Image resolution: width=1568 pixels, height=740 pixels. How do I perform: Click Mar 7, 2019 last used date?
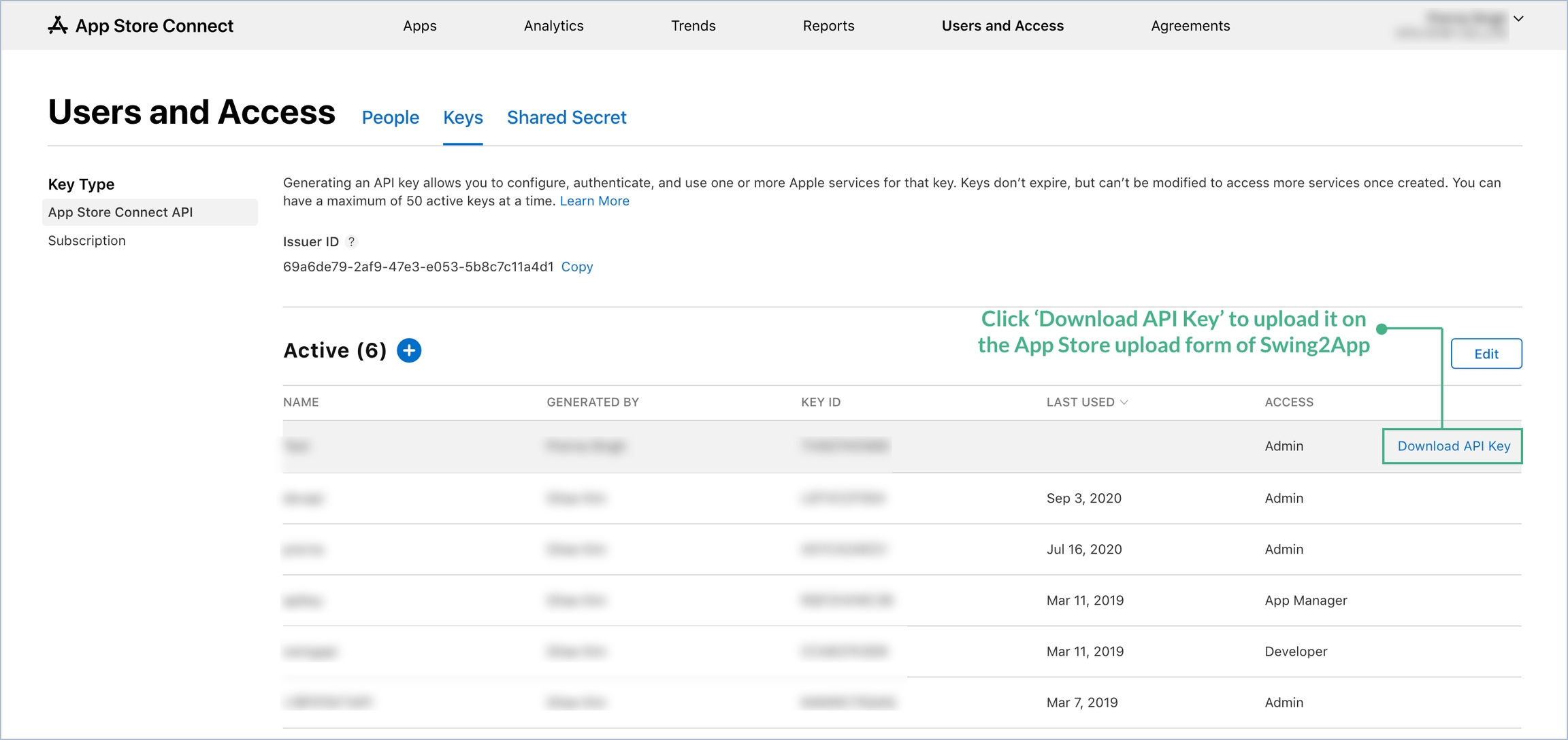(1082, 702)
